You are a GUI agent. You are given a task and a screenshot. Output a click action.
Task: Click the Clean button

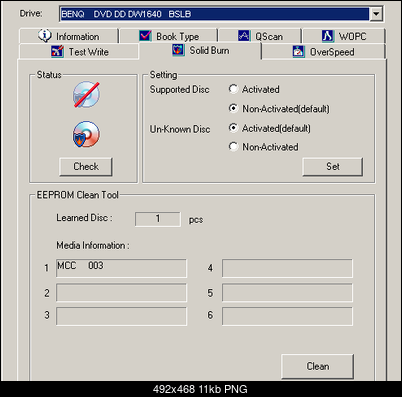point(317,366)
